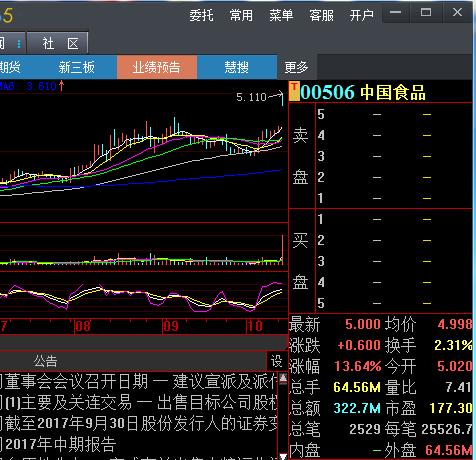
Task: Close the trading window
Action: pyautogui.click(x=457, y=12)
